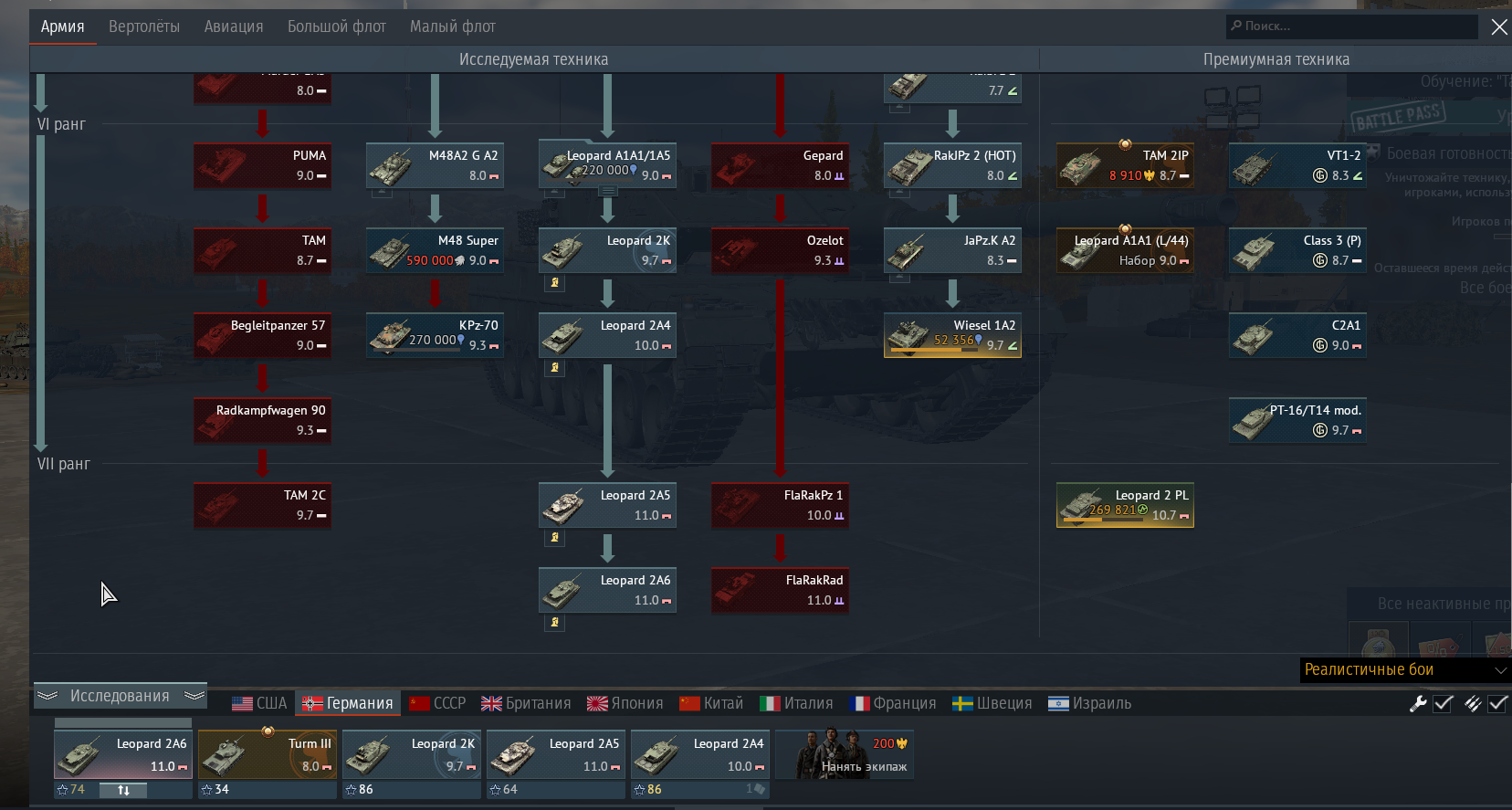Image resolution: width=1512 pixels, height=810 pixels.
Task: Select the M48A2 G A2 tank card
Action: [435, 165]
